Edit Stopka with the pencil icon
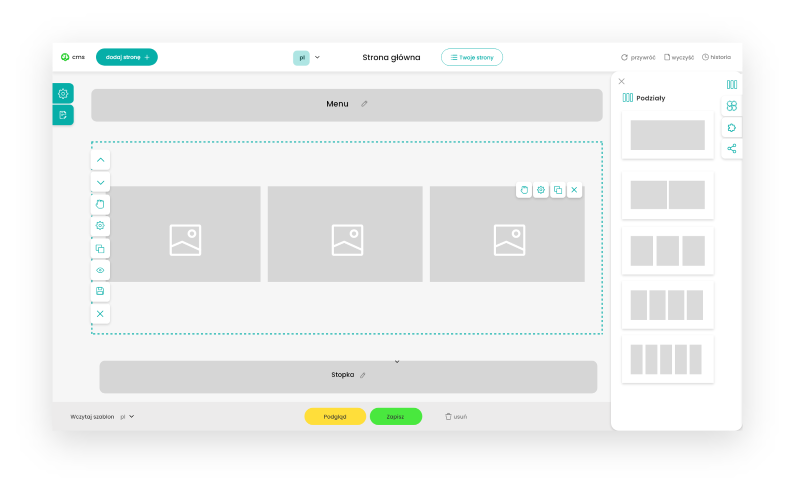 point(363,375)
